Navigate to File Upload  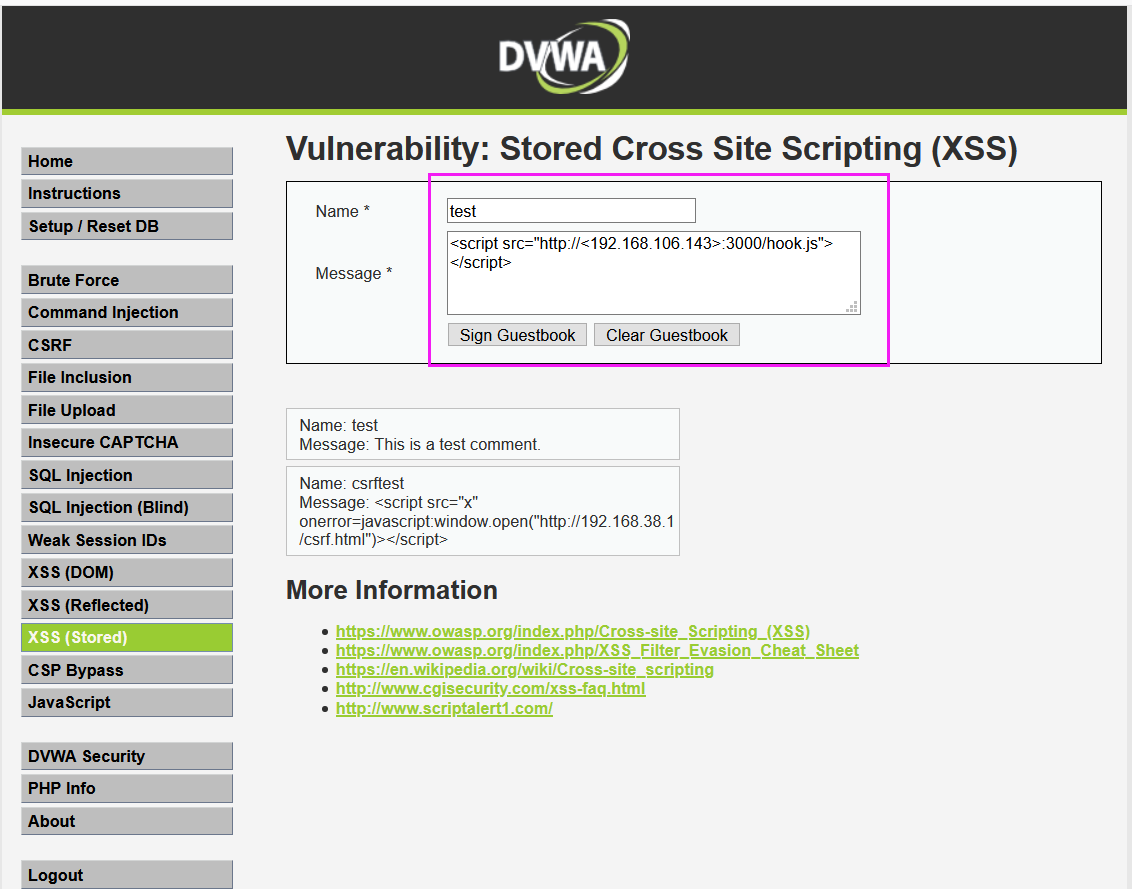point(127,410)
